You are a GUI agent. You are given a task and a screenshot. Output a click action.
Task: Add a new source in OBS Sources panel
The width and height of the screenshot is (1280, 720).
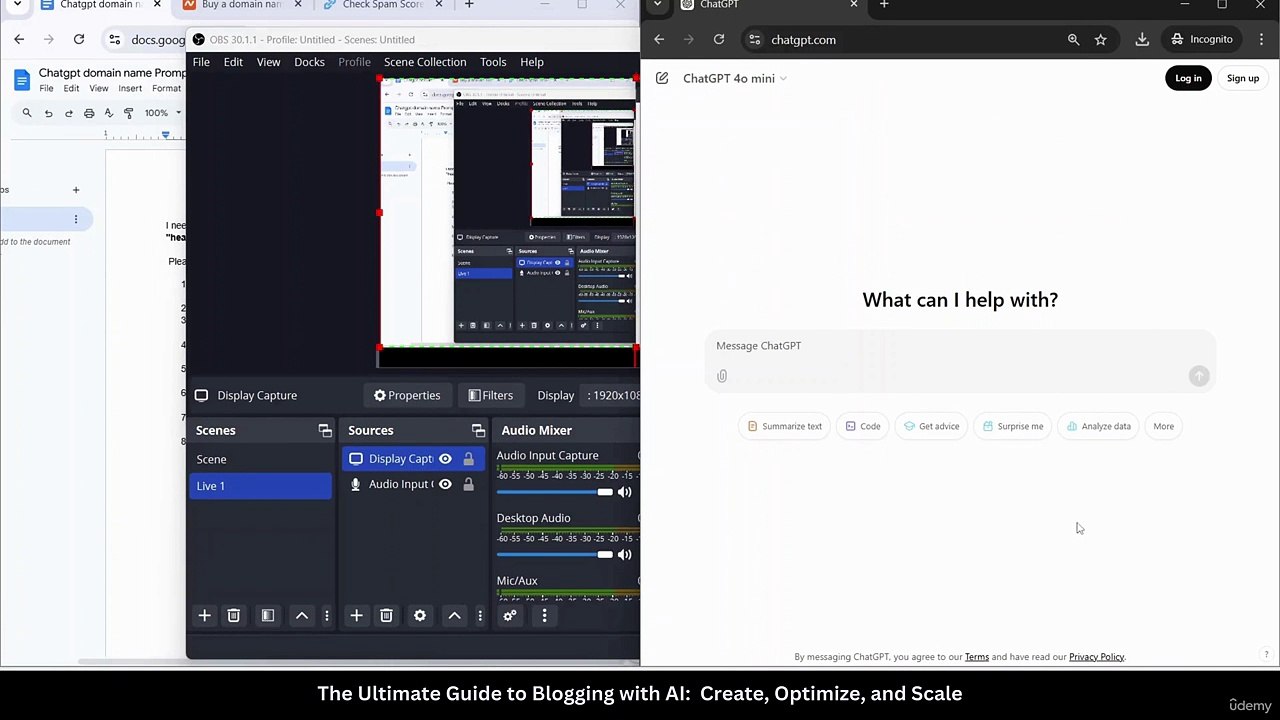pos(356,616)
